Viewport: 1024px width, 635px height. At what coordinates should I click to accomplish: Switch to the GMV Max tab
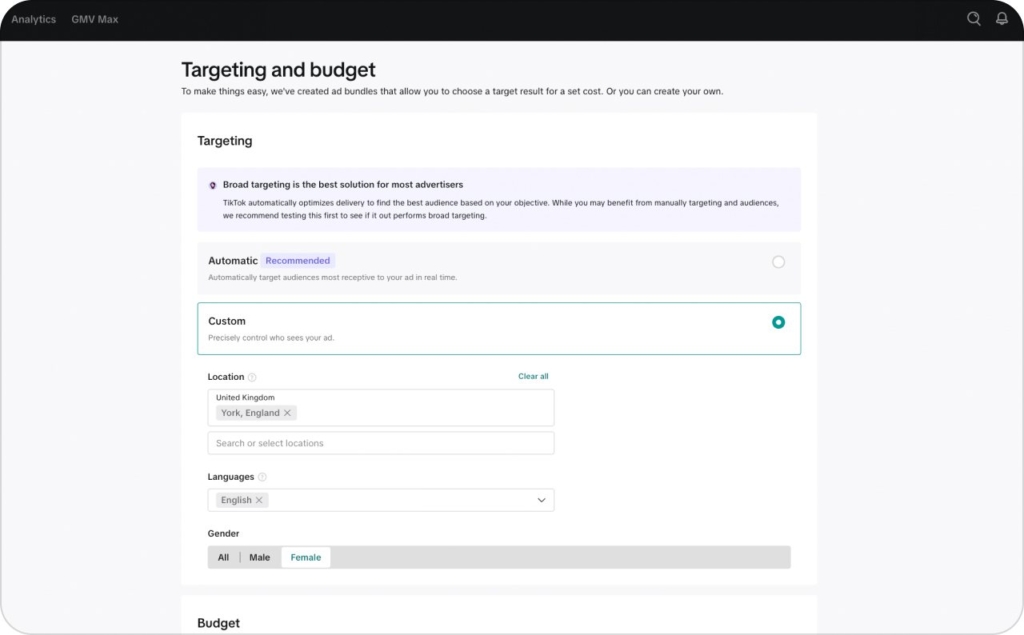(x=95, y=18)
